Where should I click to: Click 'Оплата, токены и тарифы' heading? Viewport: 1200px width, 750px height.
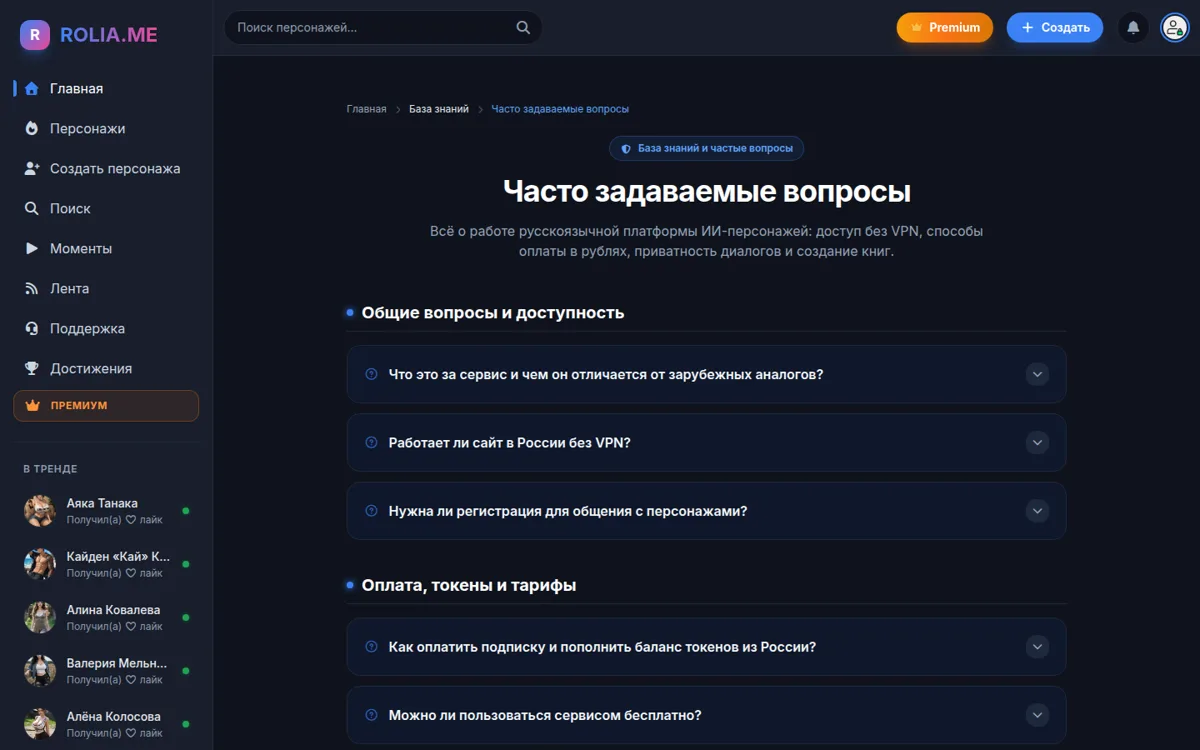coord(469,586)
